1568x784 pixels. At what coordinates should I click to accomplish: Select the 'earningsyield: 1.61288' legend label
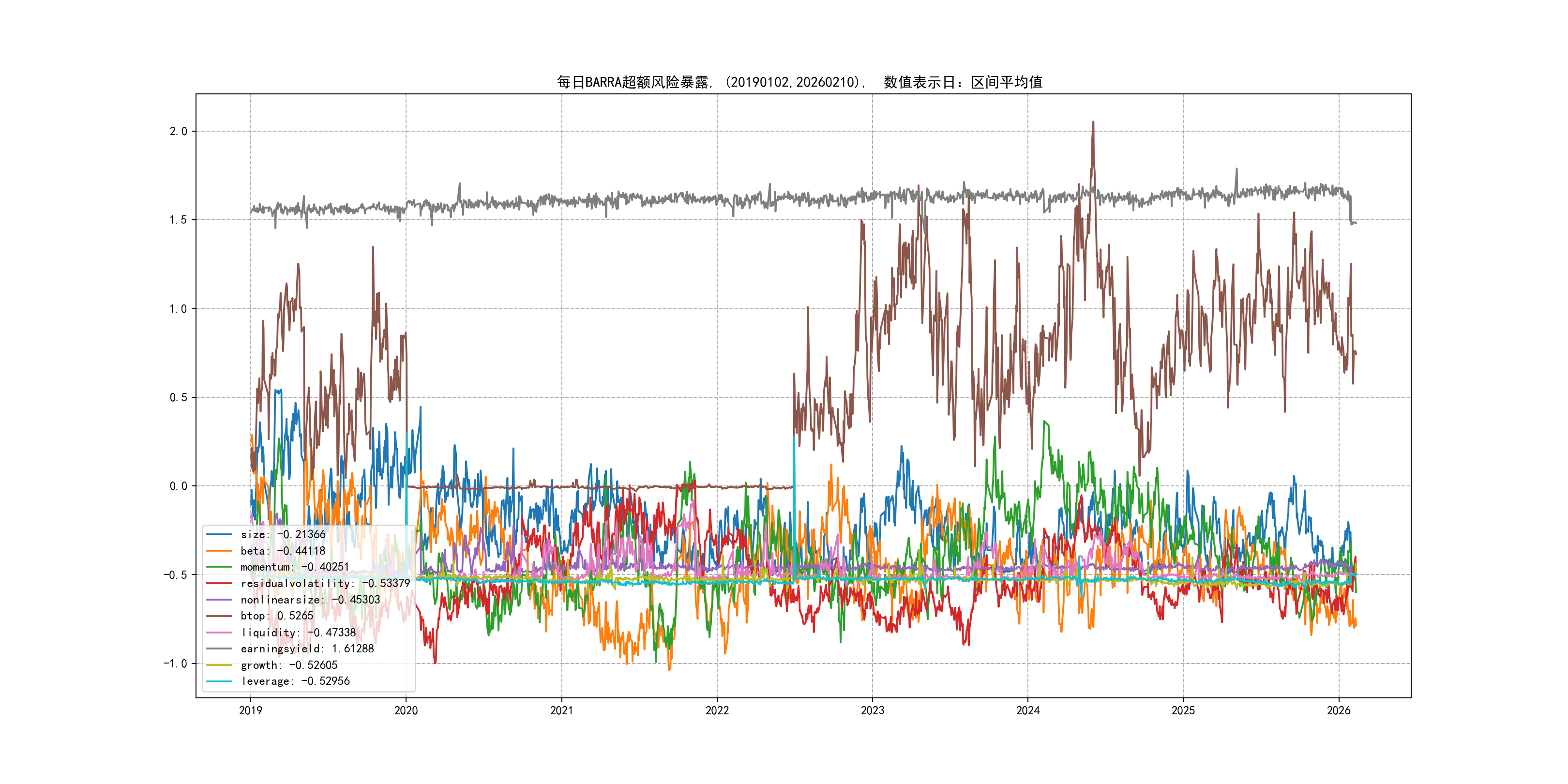(x=307, y=649)
